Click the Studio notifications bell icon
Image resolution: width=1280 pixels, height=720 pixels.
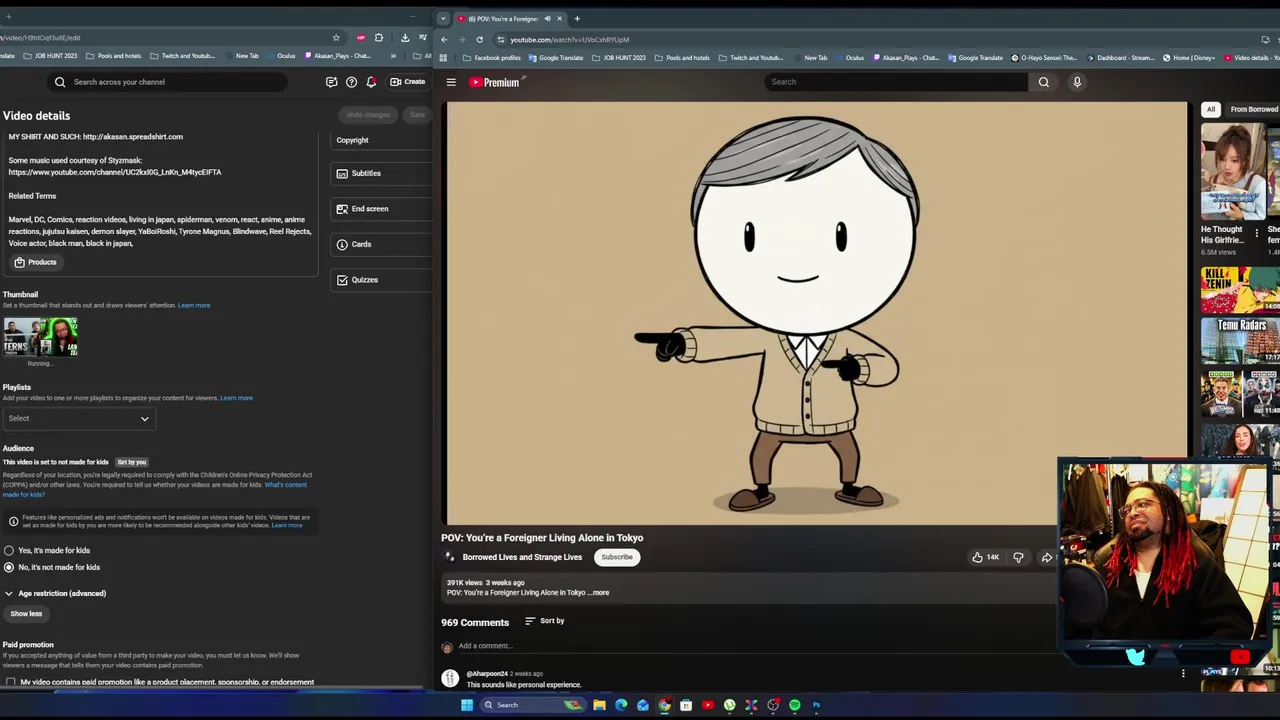click(371, 82)
